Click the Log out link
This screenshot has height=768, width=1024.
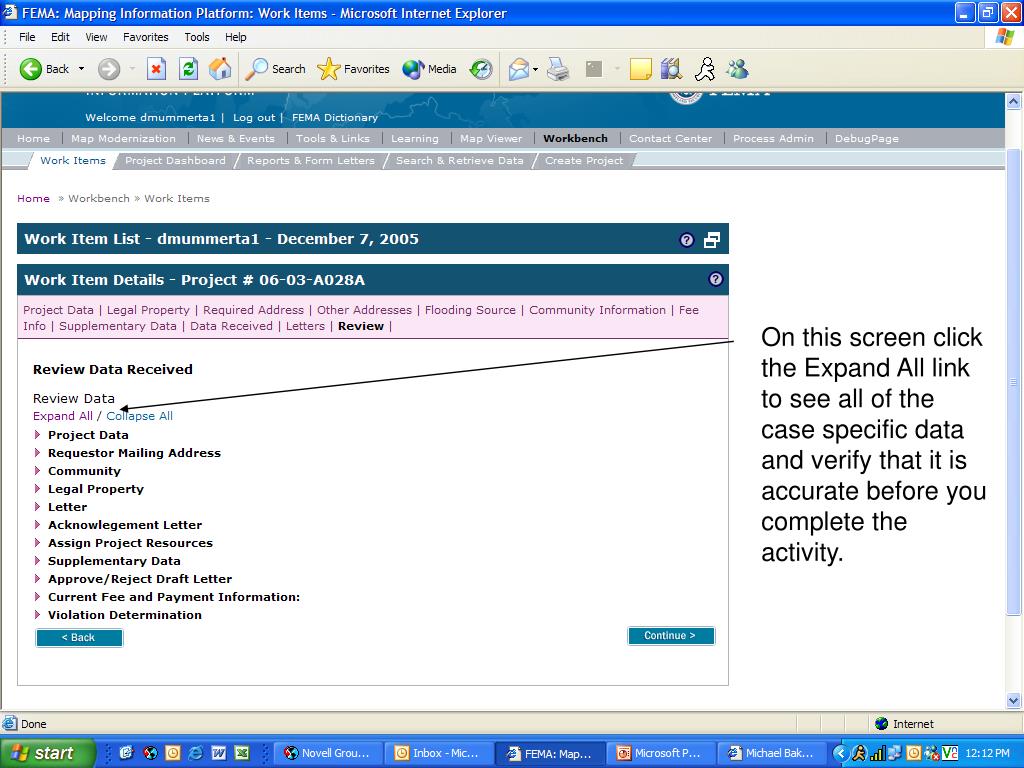(254, 118)
